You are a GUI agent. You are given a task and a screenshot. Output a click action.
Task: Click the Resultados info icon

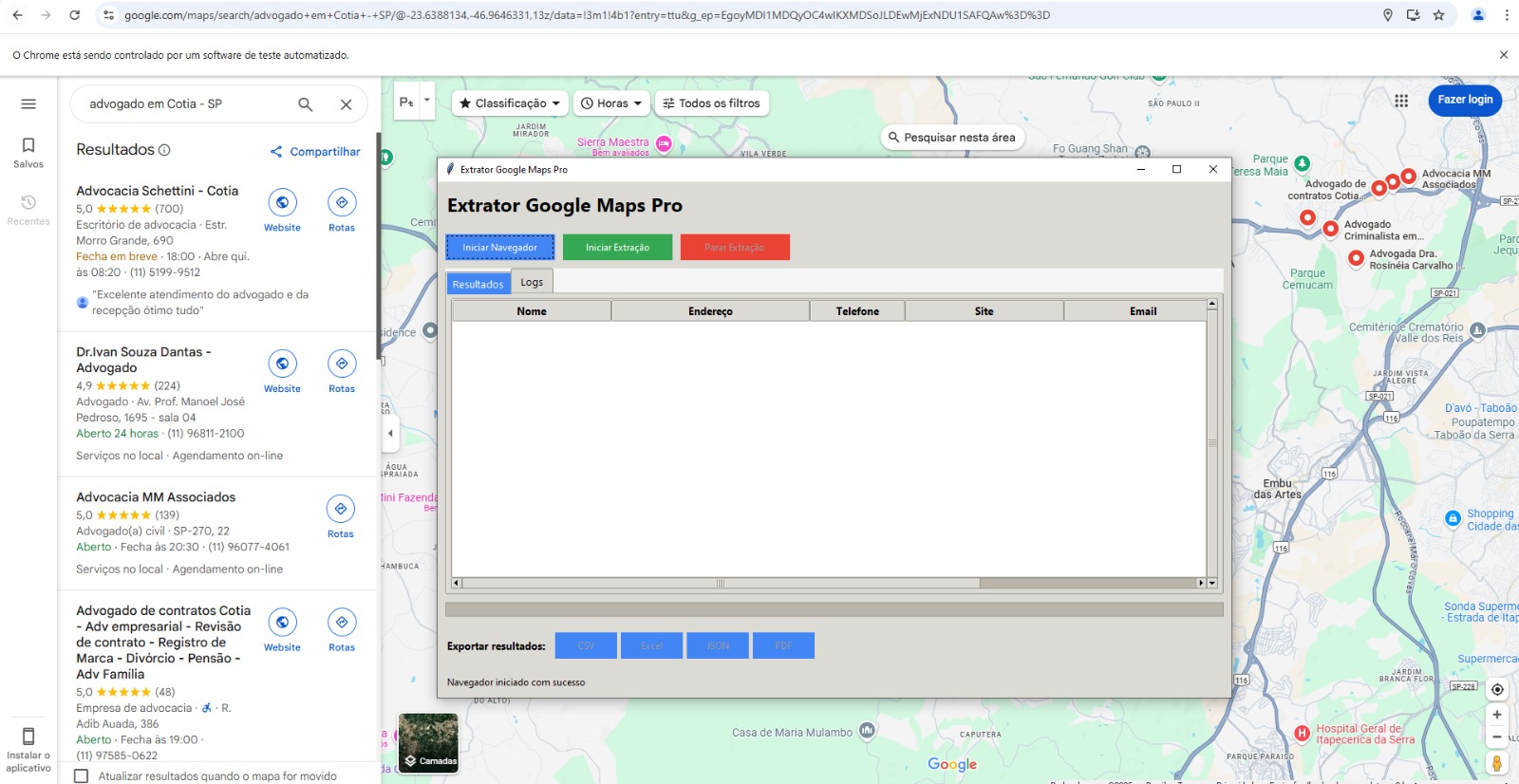164,150
